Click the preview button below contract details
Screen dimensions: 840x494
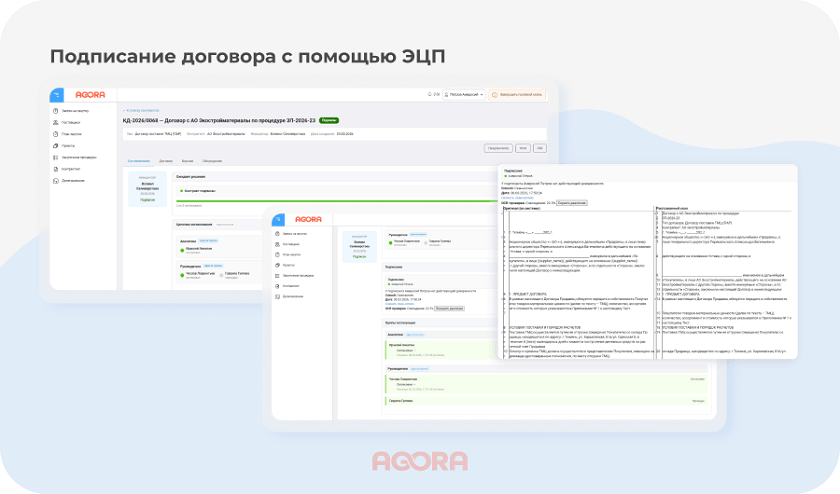(x=498, y=148)
